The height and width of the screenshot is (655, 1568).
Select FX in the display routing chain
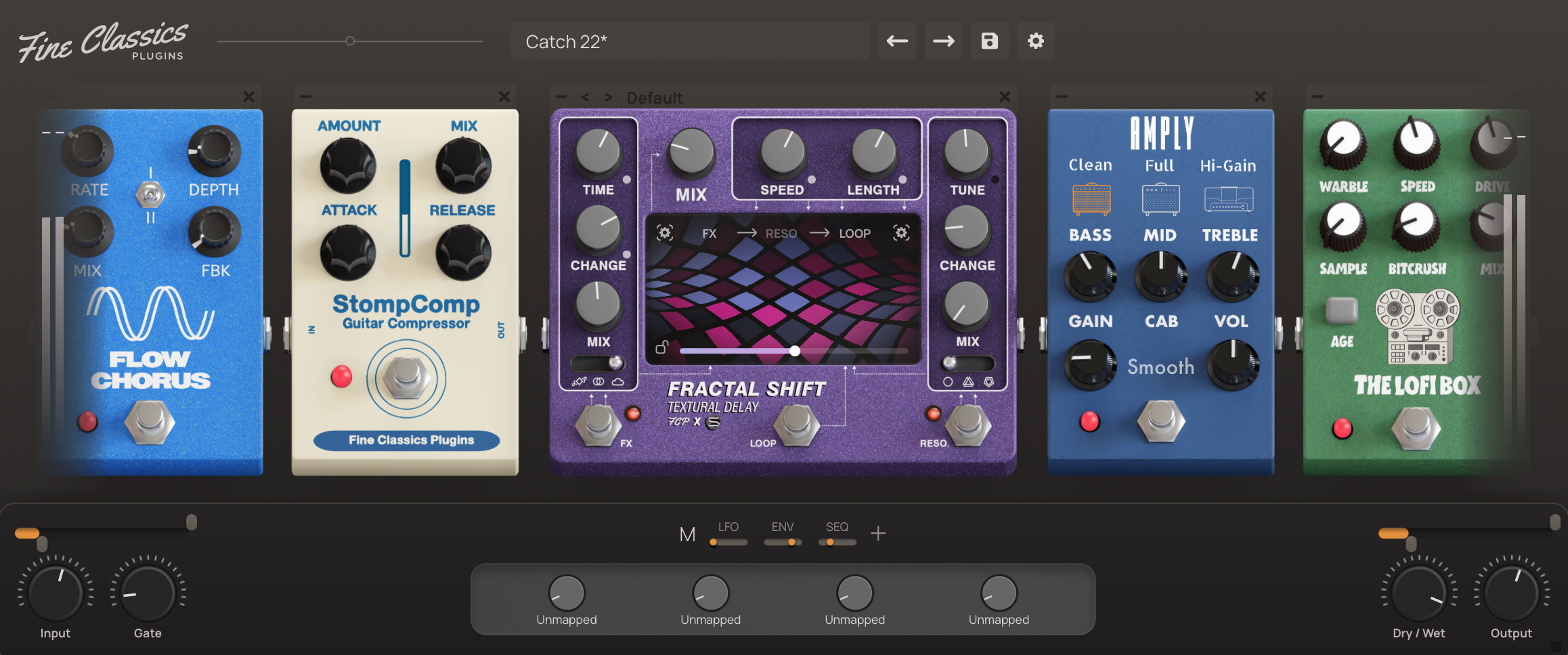[709, 234]
